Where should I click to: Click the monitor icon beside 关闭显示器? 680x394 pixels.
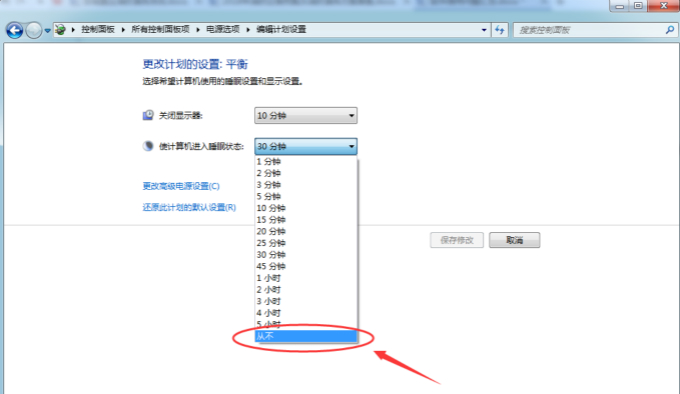[x=148, y=115]
